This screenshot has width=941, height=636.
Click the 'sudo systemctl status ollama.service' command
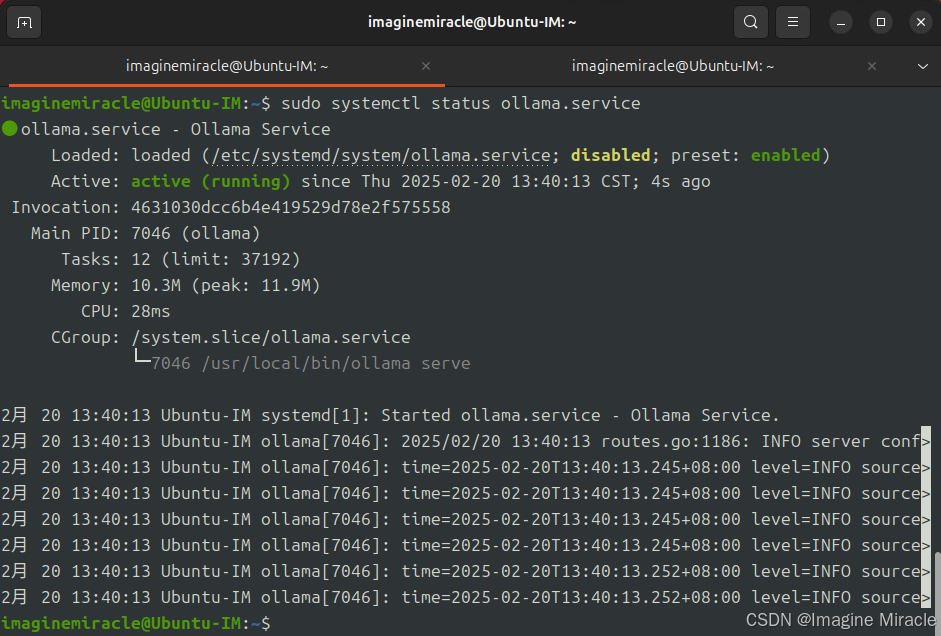click(460, 103)
